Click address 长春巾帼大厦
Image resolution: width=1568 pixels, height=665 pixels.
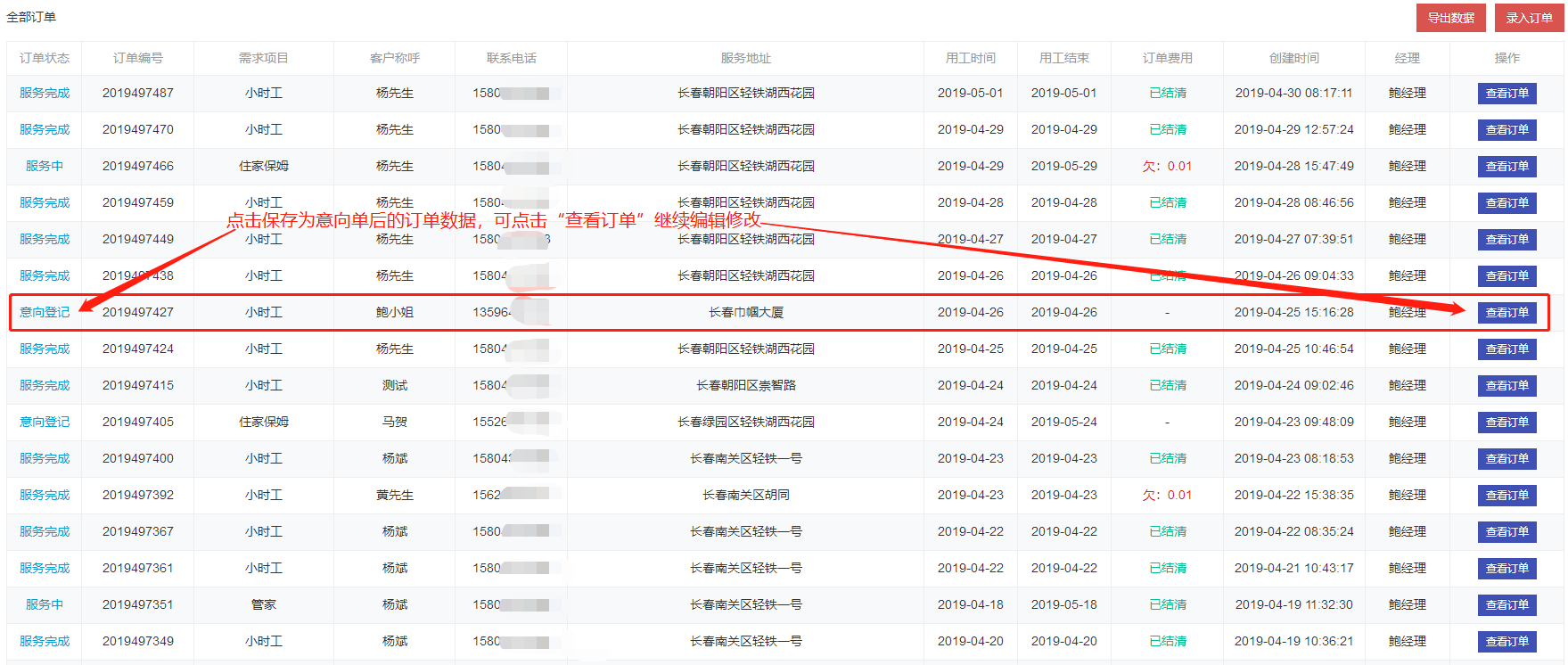[746, 312]
